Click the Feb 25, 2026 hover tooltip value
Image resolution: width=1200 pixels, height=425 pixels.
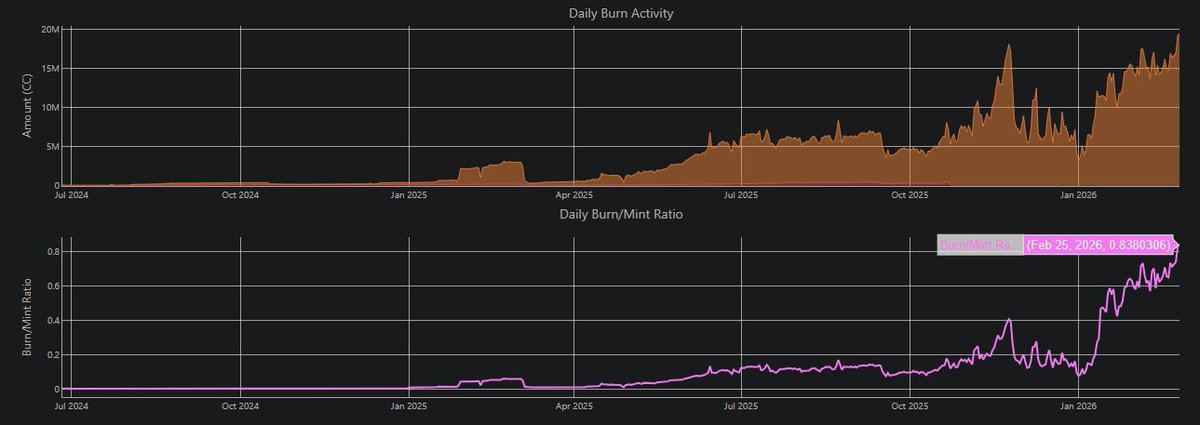(x=1098, y=245)
